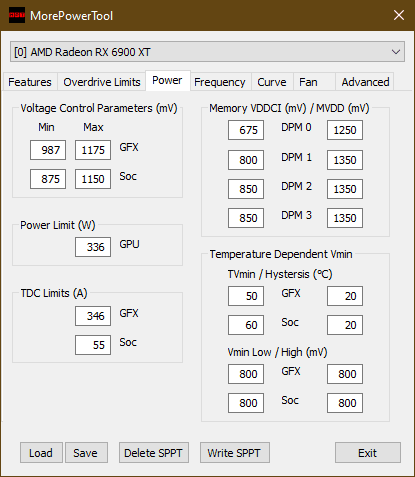The height and width of the screenshot is (477, 415).
Task: Click the Temperature Dependent Vmin label
Action: (281, 254)
